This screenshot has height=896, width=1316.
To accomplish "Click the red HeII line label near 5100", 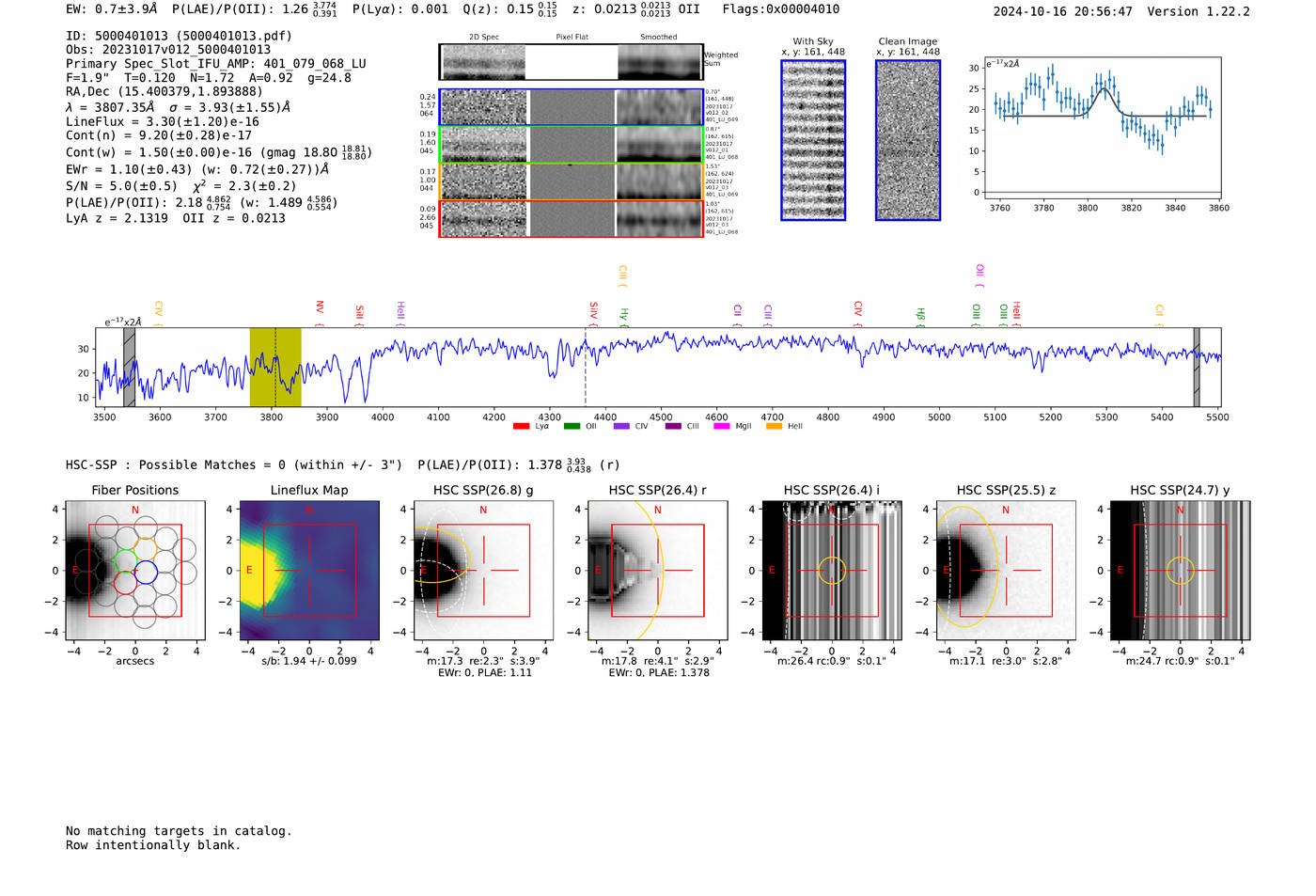I will coord(1016,312).
